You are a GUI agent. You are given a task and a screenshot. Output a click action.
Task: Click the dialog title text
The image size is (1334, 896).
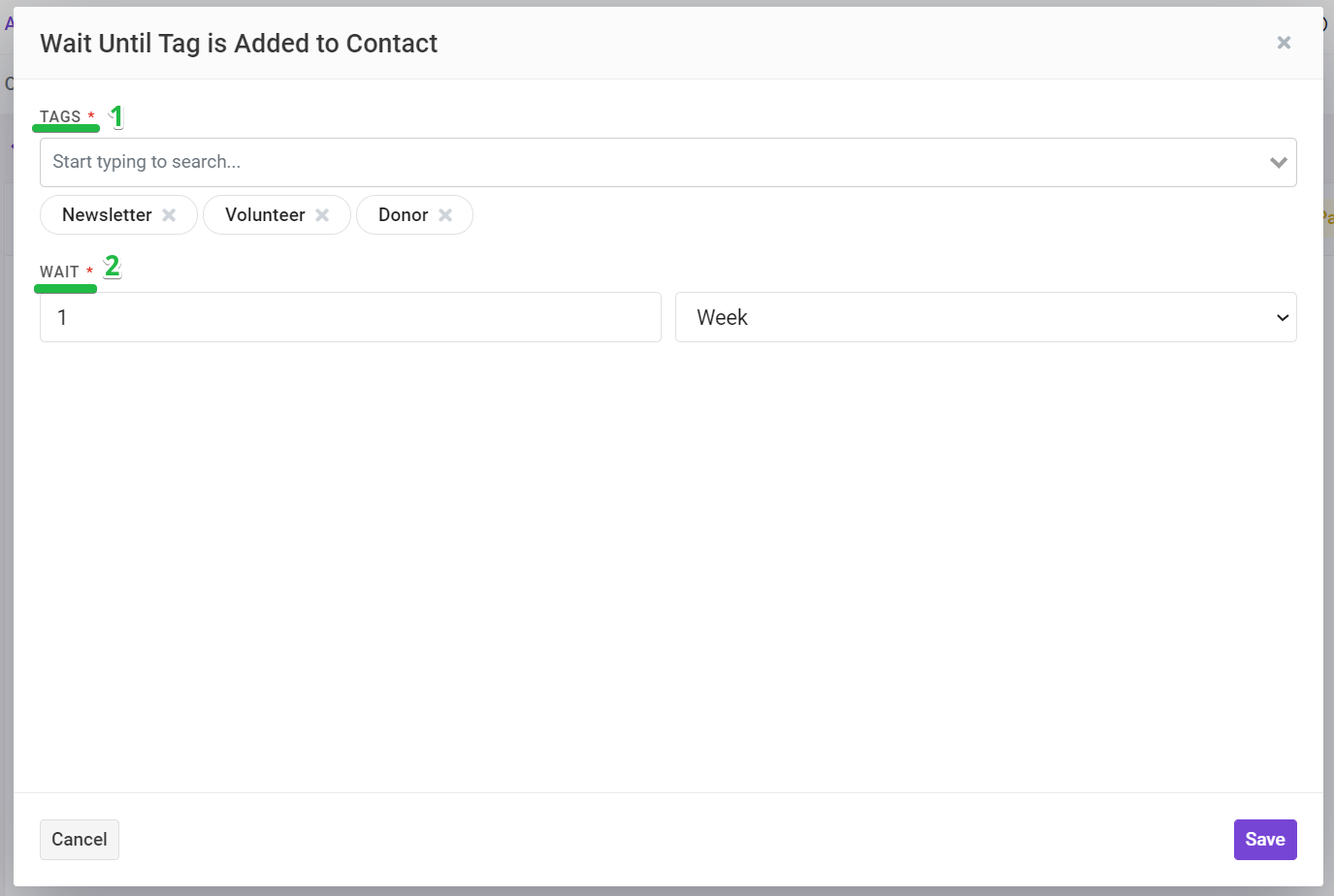pos(239,44)
